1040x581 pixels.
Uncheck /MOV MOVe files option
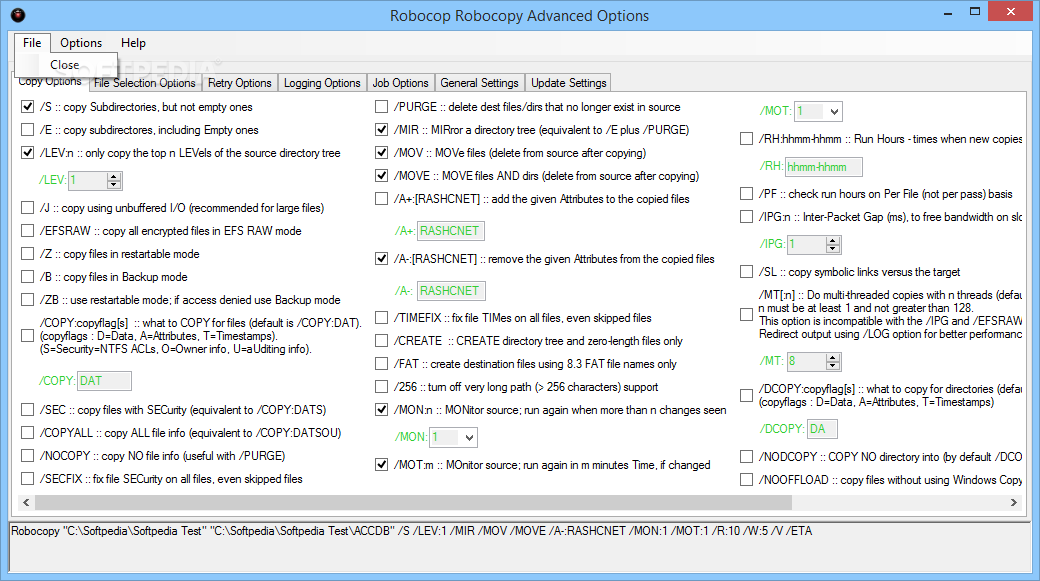coord(381,153)
